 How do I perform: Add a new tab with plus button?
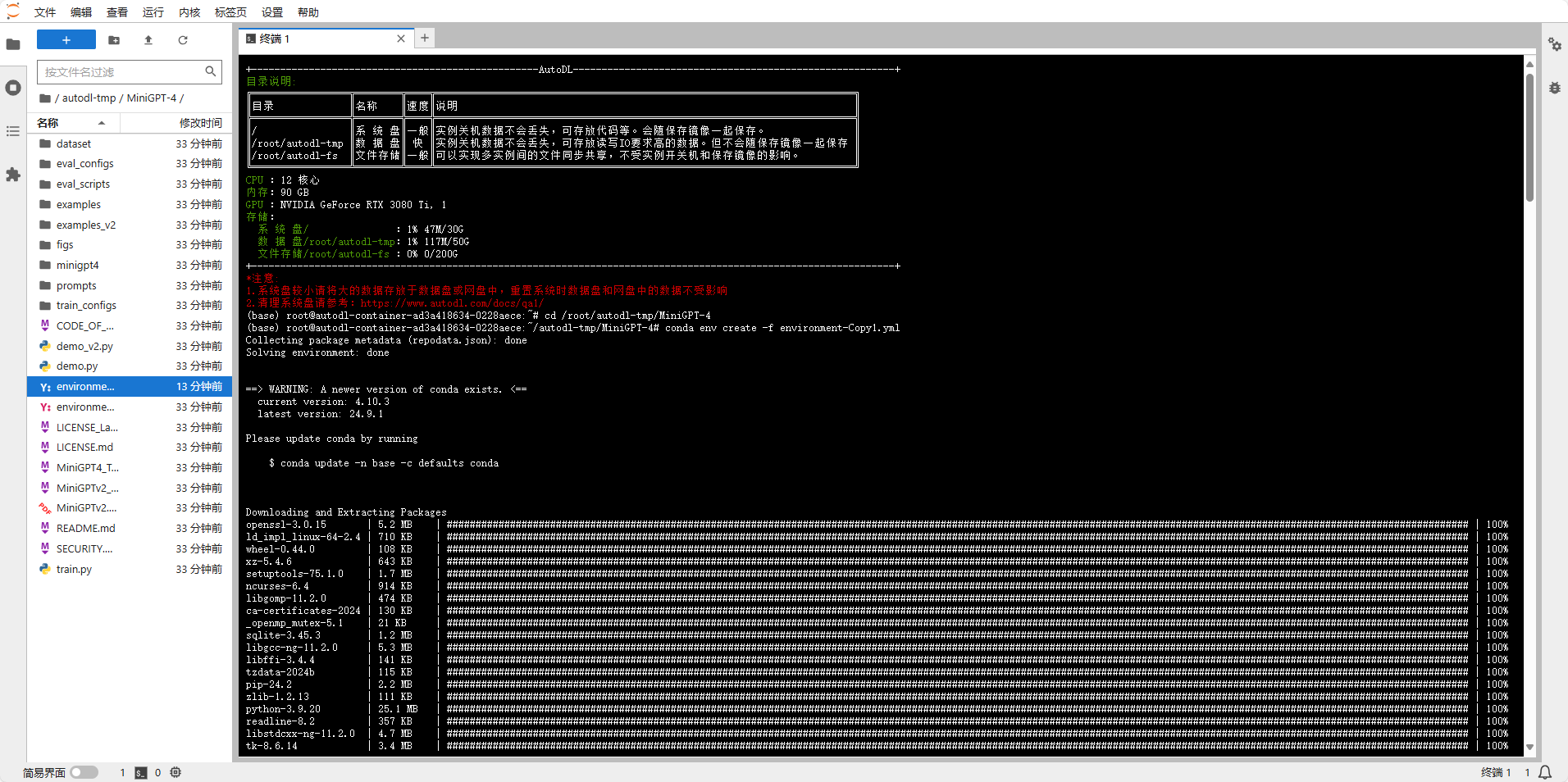point(425,38)
